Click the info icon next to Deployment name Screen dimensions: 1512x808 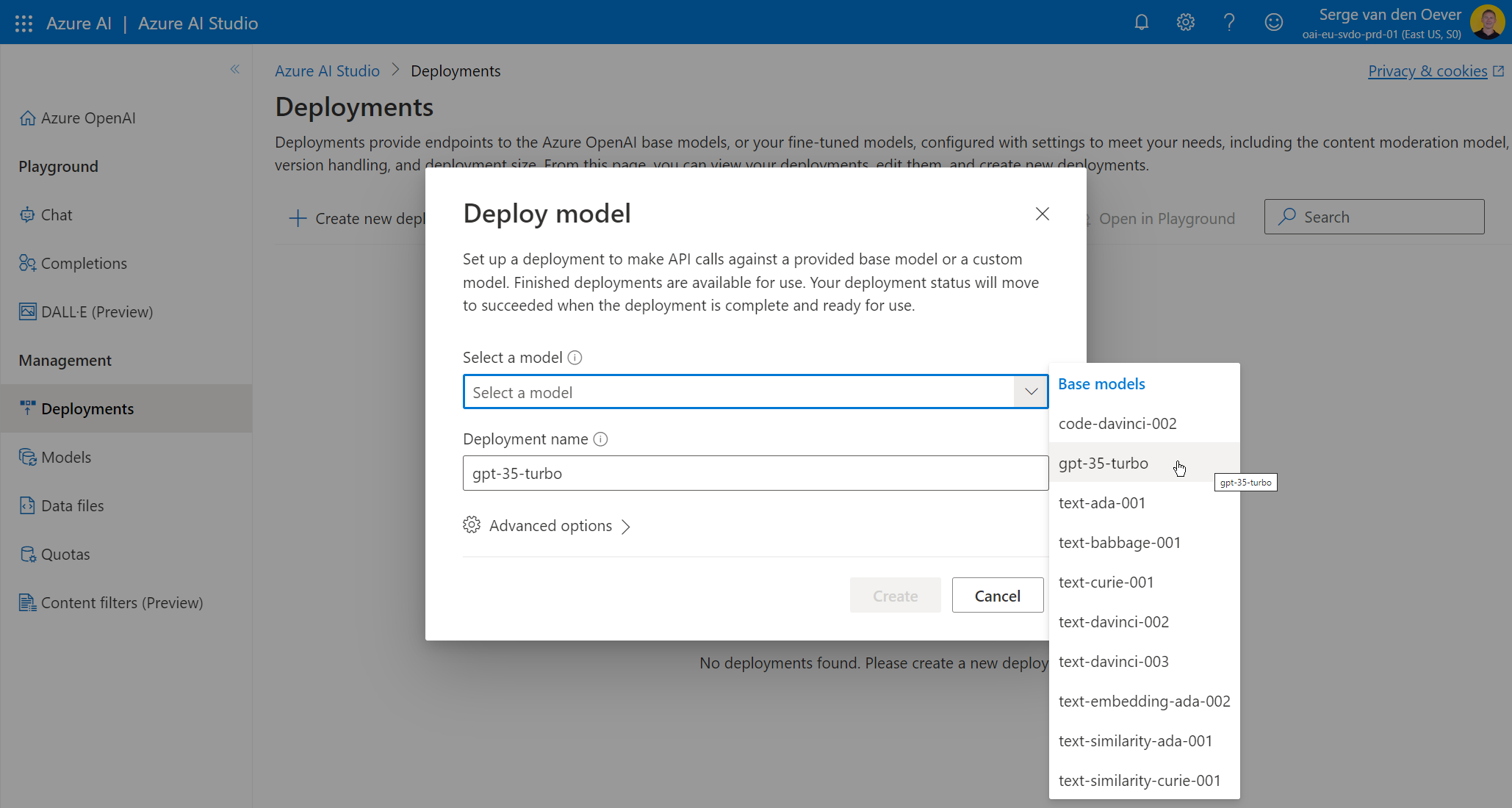(x=600, y=439)
